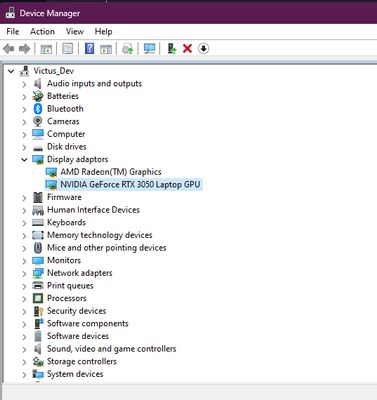Select NVIDIA GeForce RTX 3050 Laptop GPU
Screen dimensions: 377x400
pyautogui.click(x=130, y=184)
